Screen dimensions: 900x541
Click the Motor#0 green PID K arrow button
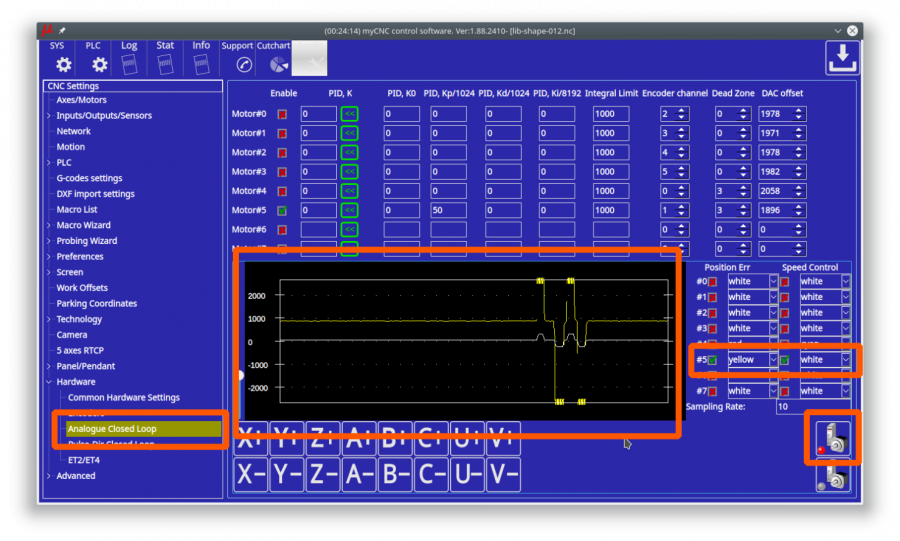pyautogui.click(x=349, y=114)
